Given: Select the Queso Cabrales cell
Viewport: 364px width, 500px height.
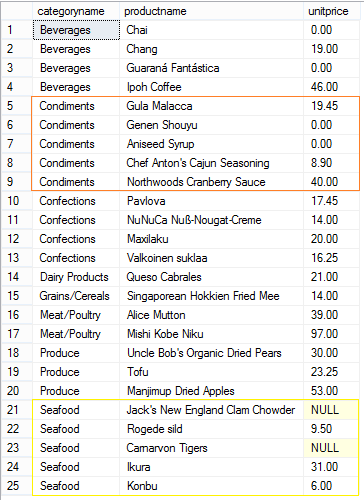Looking at the screenshot, I should click(x=211, y=277).
